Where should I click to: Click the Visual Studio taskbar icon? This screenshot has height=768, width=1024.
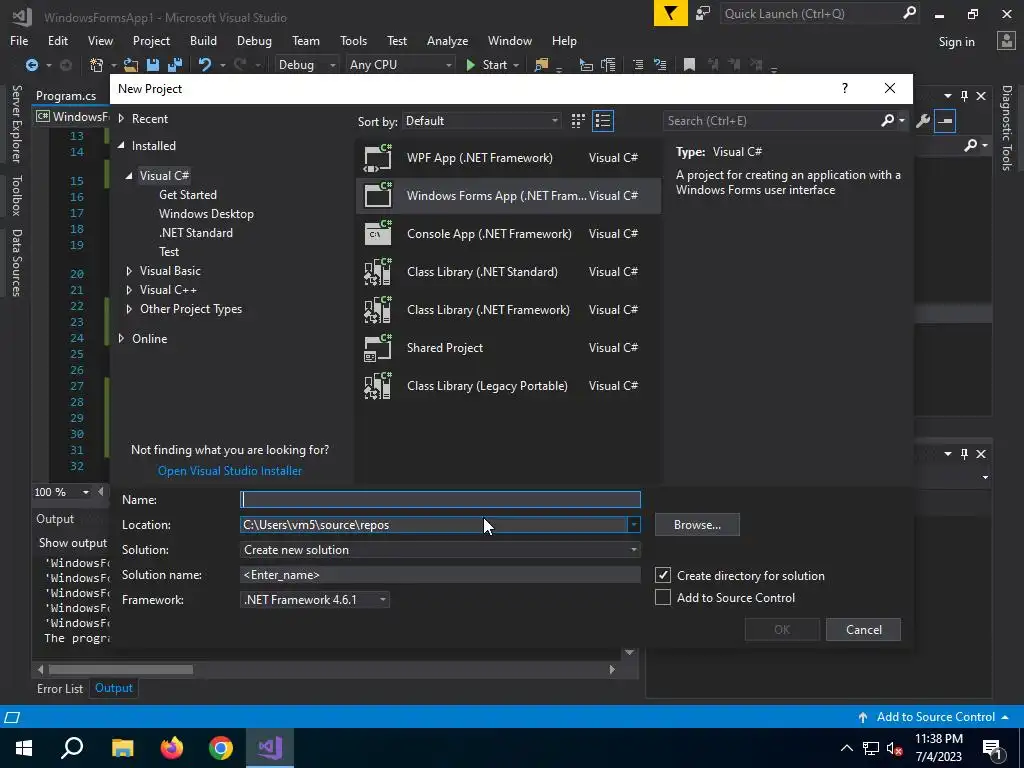[270, 748]
